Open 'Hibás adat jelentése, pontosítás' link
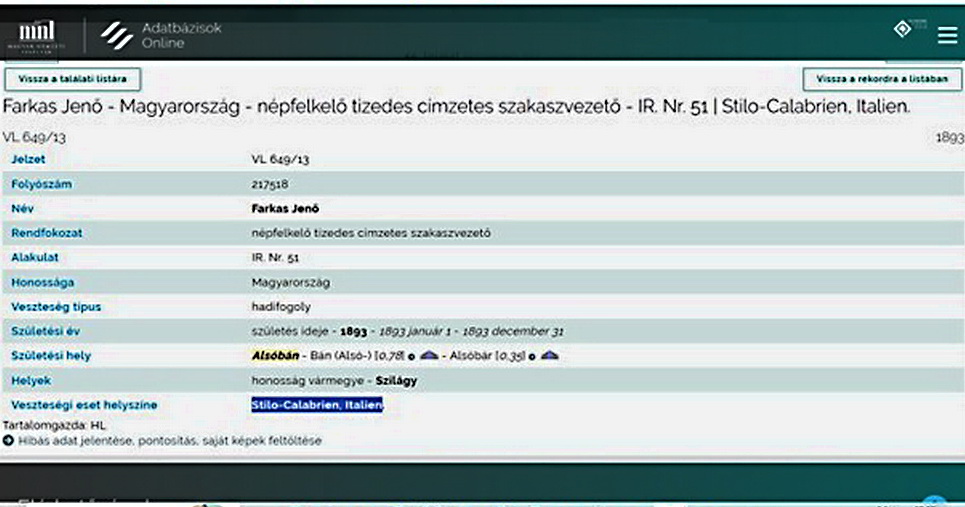This screenshot has width=965, height=507. tap(168, 440)
